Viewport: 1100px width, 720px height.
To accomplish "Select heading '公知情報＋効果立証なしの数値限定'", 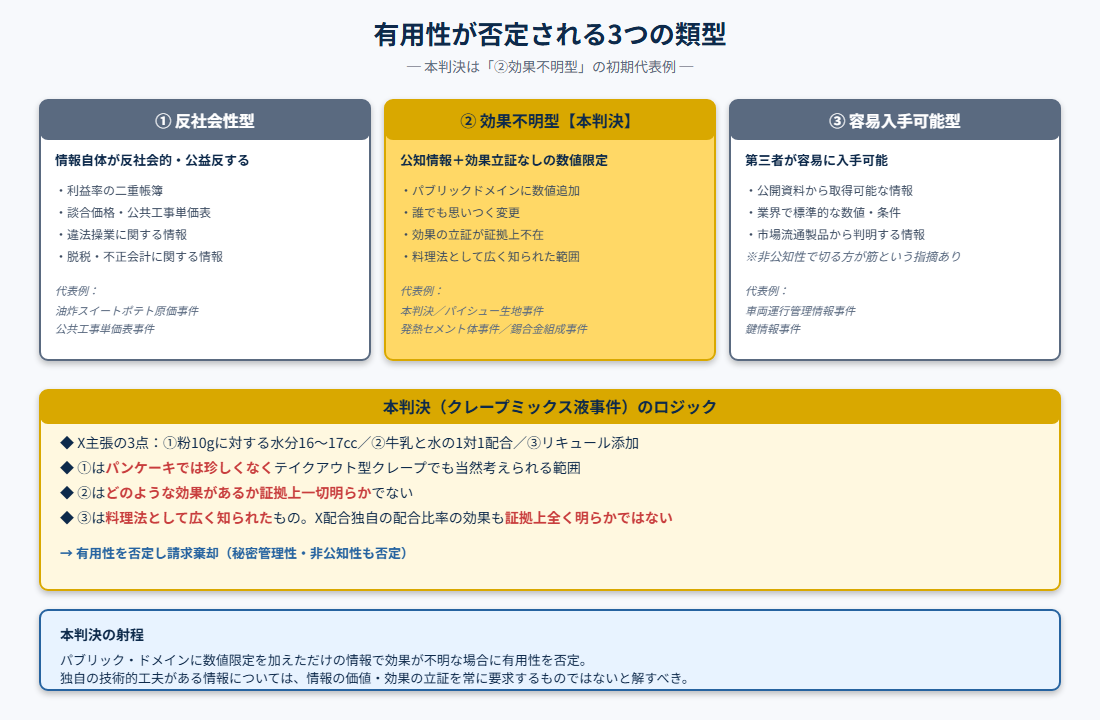I will coord(504,160).
